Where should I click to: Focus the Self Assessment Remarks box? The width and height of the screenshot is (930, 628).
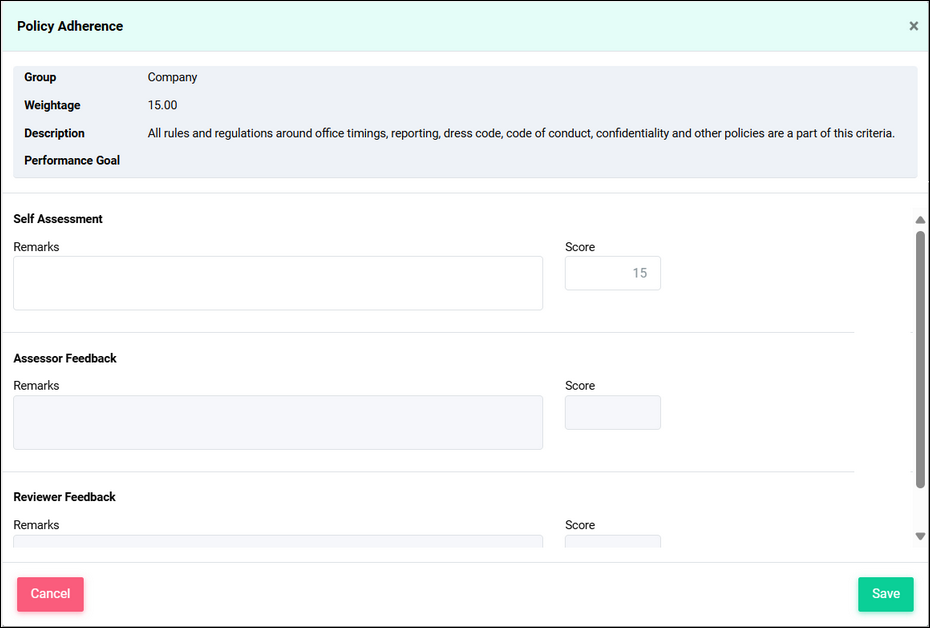[278, 283]
